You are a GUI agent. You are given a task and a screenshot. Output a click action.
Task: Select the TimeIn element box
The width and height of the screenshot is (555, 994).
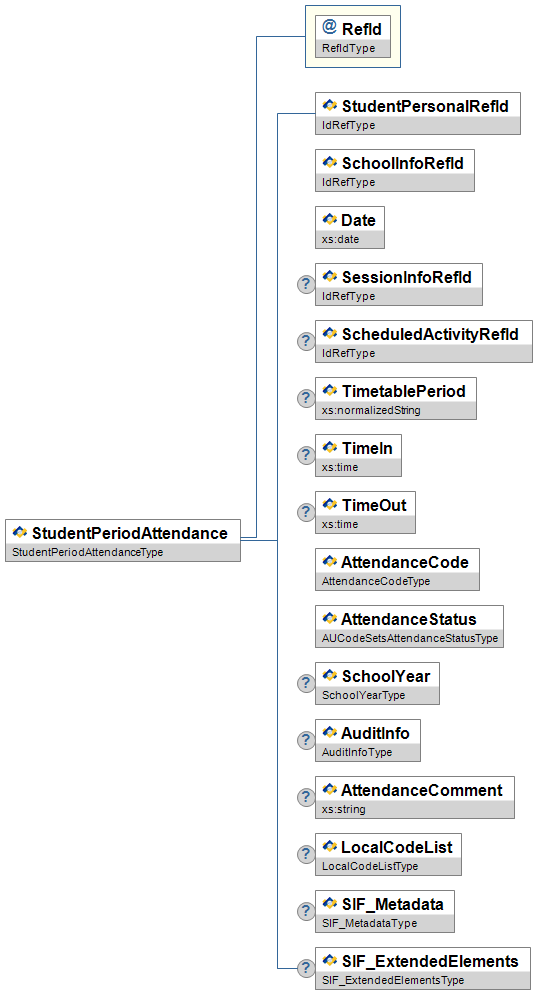click(x=358, y=455)
